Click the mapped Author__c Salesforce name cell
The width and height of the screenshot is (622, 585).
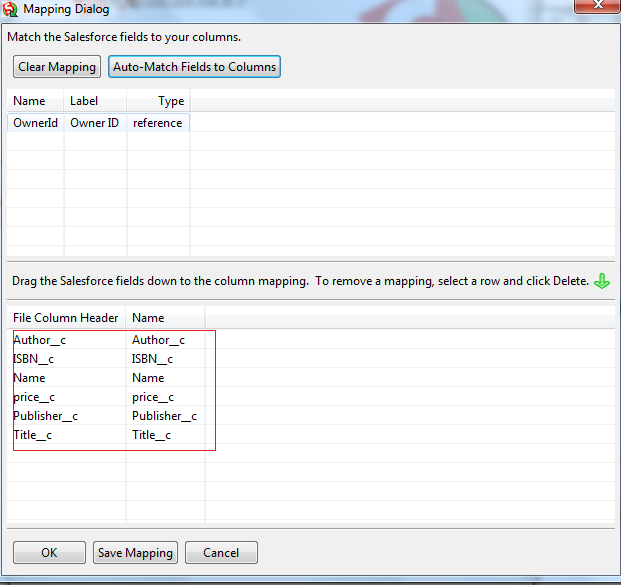[158, 340]
